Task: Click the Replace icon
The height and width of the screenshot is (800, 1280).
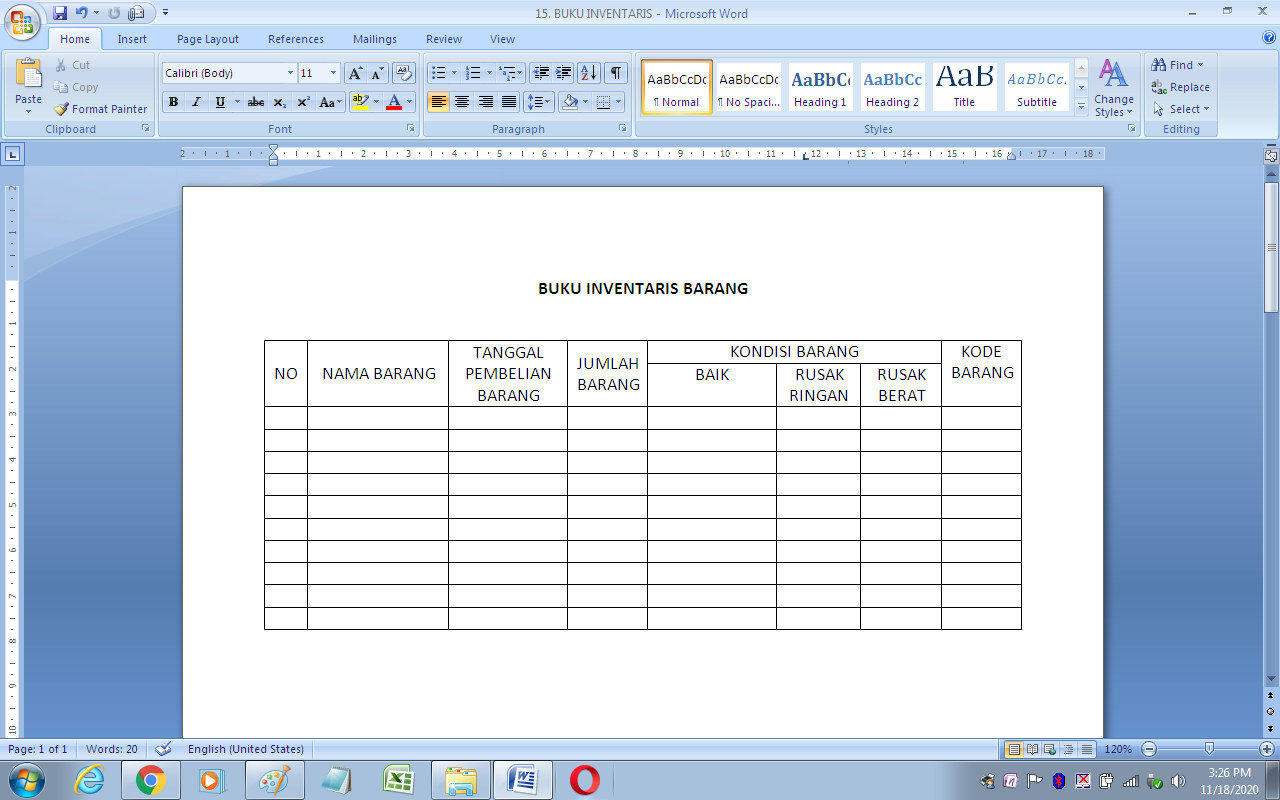Action: tap(1159, 87)
